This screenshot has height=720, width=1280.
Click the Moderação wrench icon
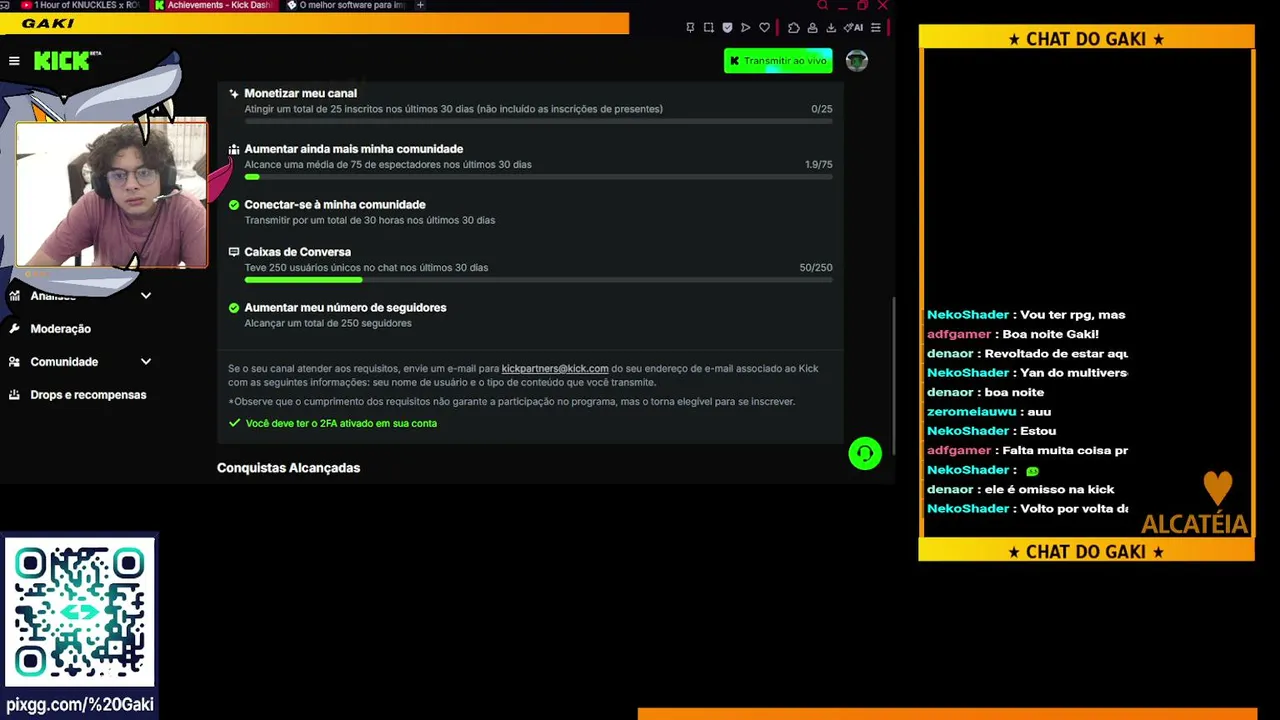click(x=14, y=329)
